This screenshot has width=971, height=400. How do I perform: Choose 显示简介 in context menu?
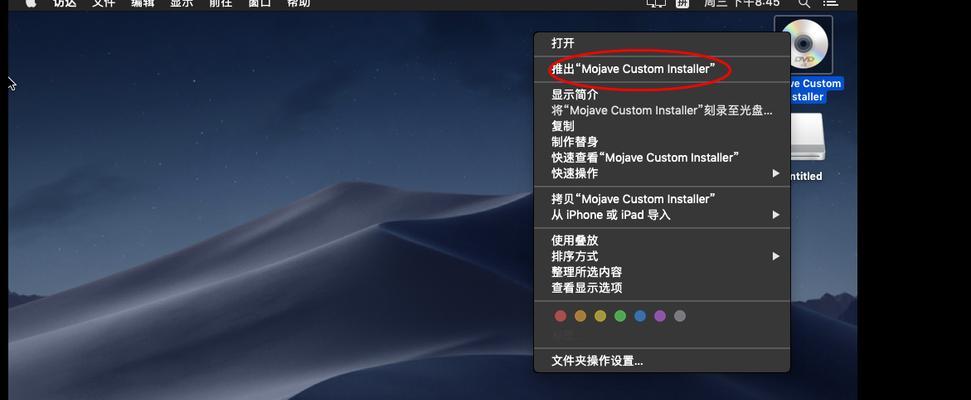click(662, 95)
